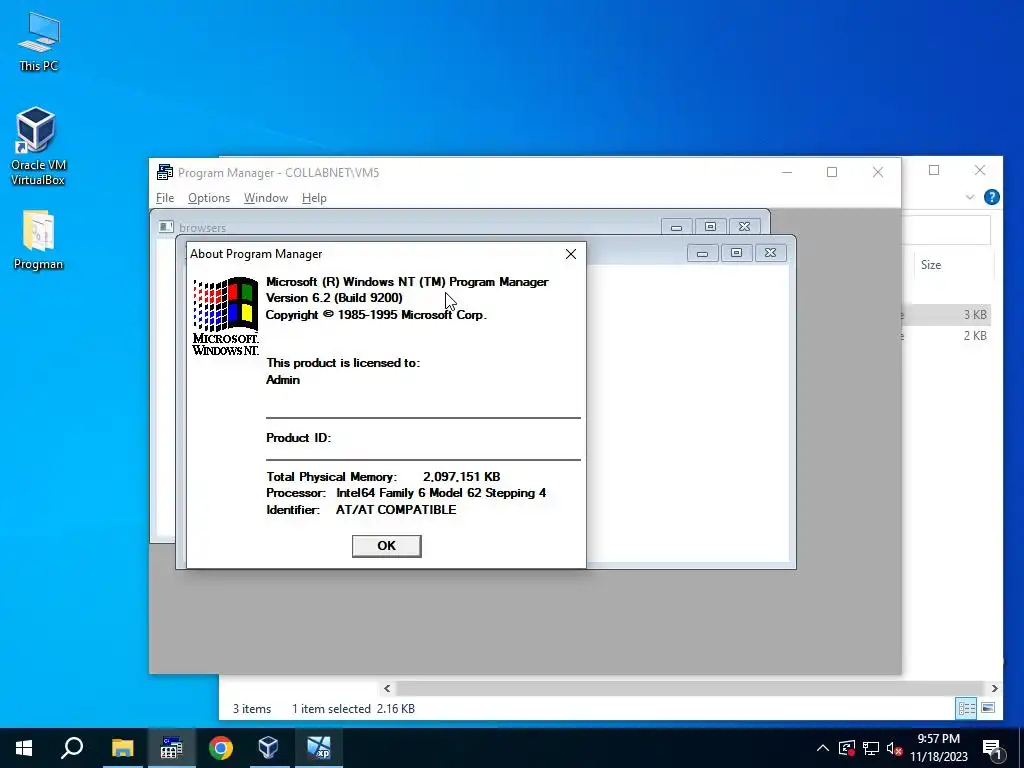Maximize the File Explorer window behind

934,170
